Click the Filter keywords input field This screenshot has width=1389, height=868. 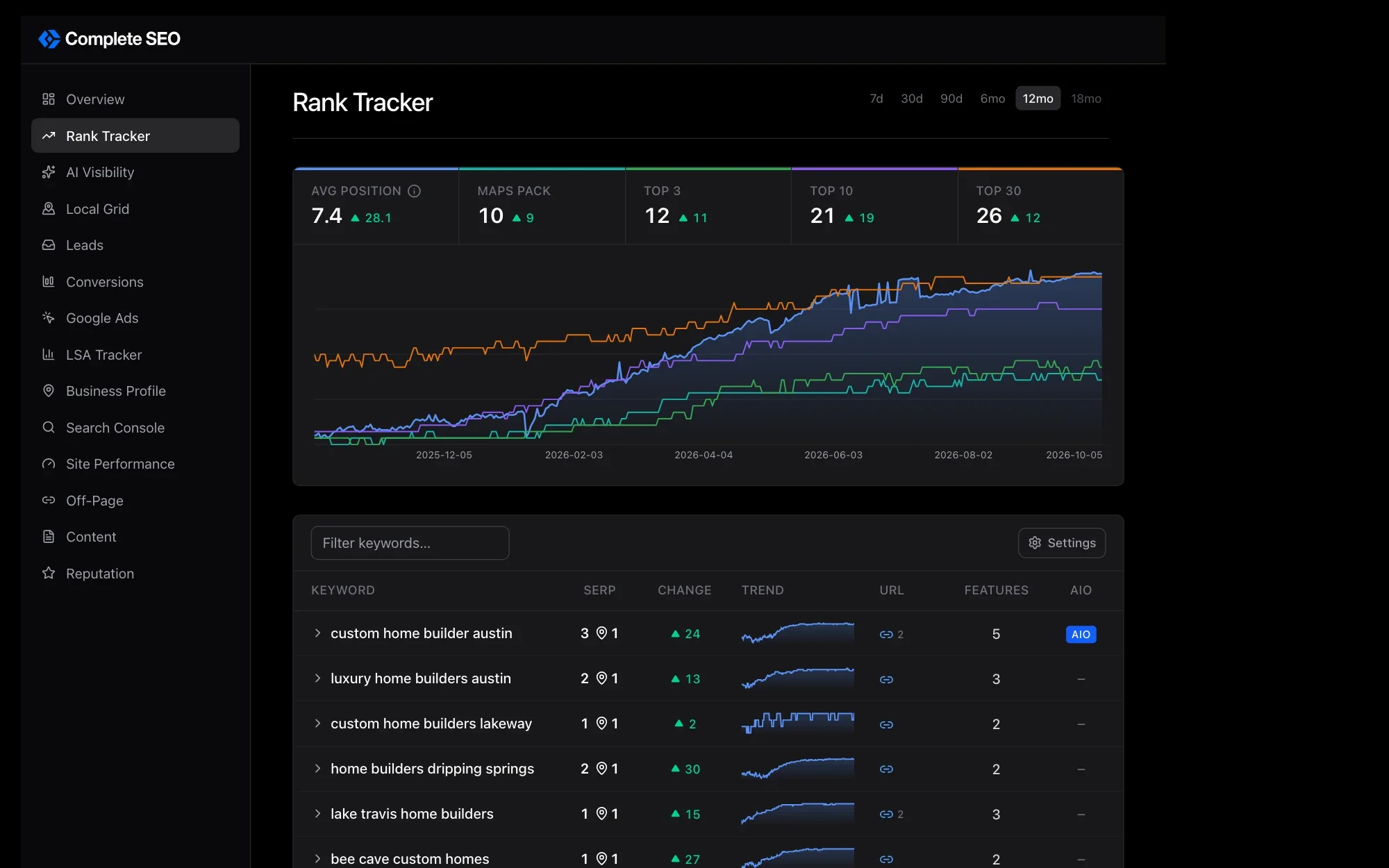click(x=410, y=543)
